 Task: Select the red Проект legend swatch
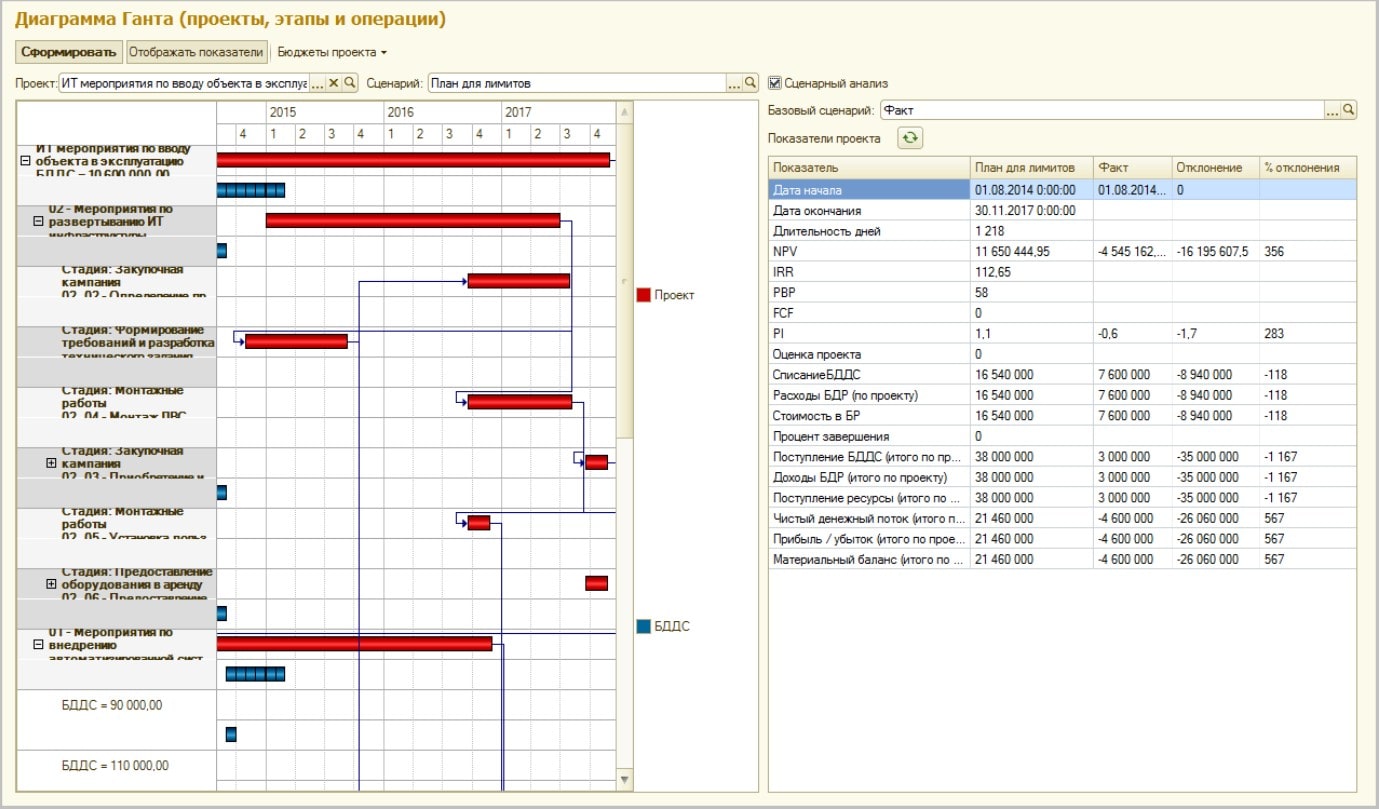[644, 295]
